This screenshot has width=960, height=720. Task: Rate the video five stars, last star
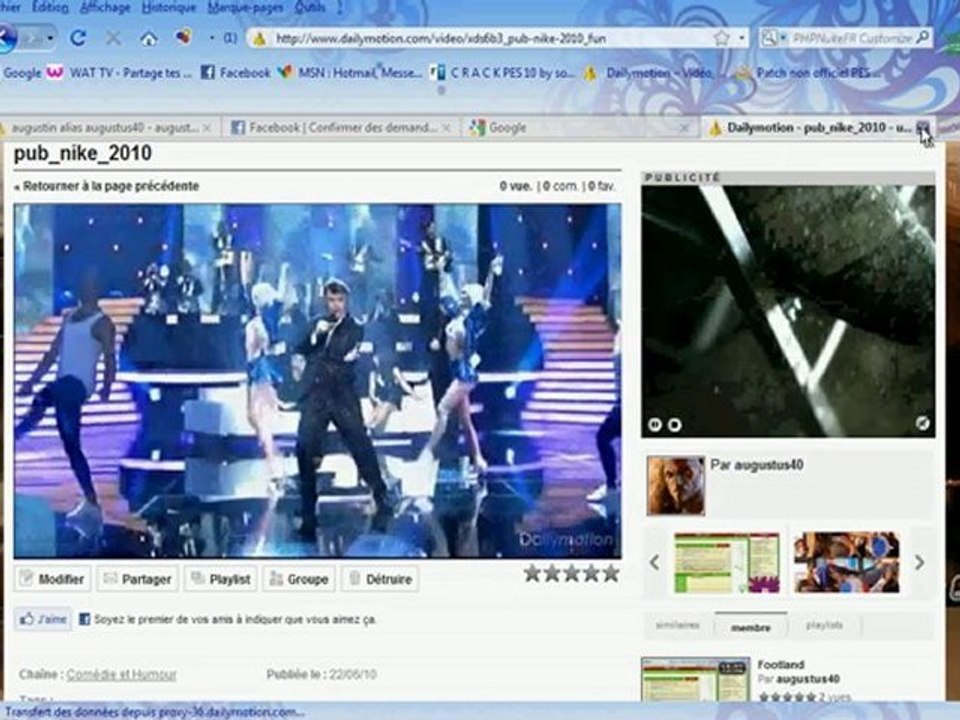click(610, 574)
